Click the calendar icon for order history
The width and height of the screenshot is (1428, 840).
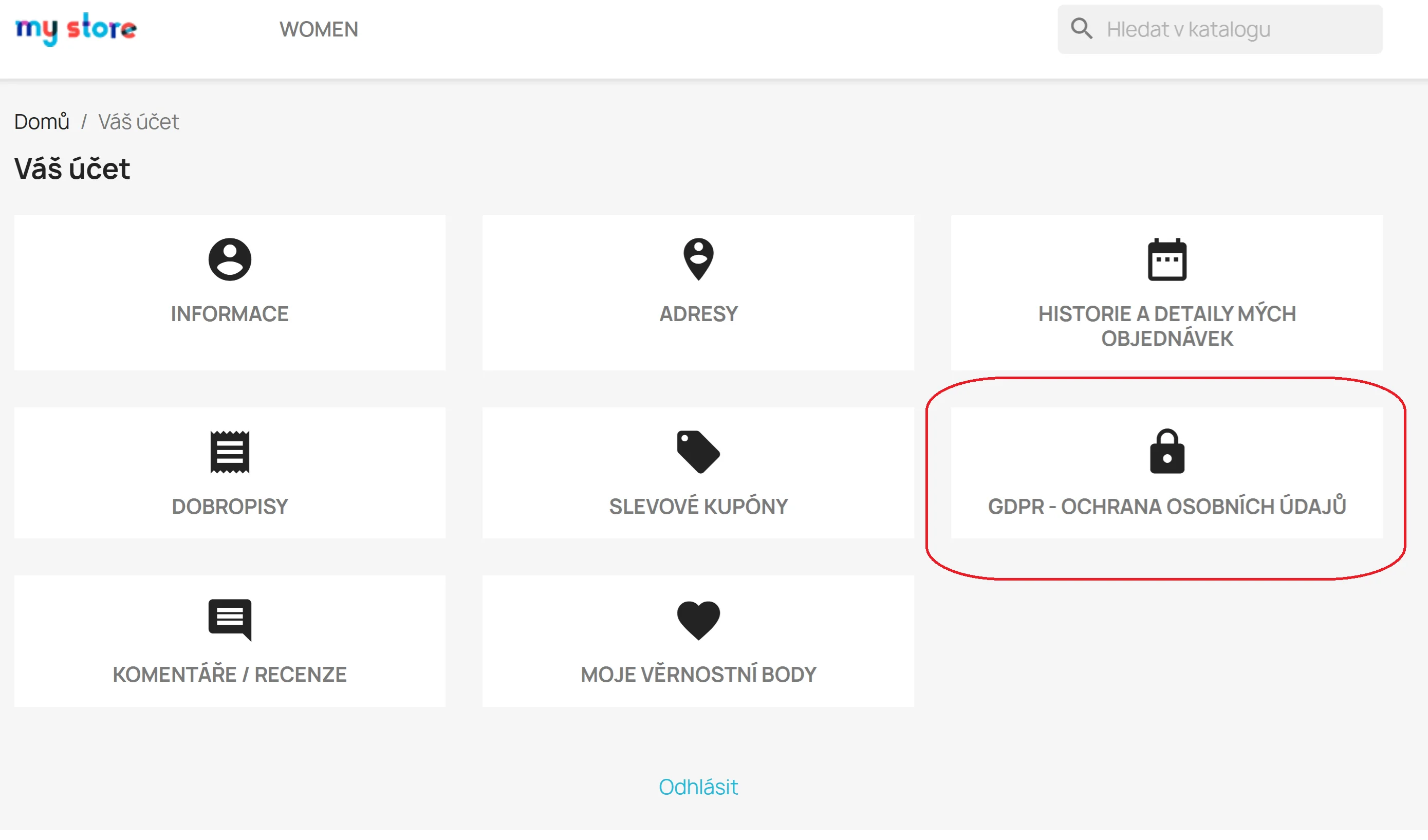point(1167,260)
